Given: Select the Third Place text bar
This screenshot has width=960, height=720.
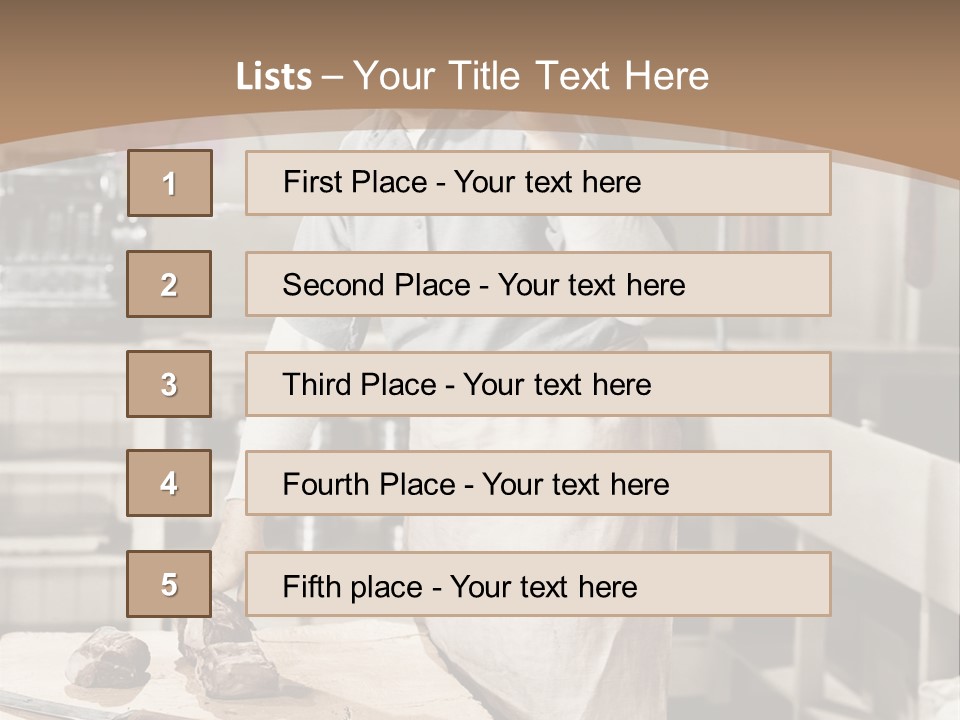Looking at the screenshot, I should click(x=538, y=384).
